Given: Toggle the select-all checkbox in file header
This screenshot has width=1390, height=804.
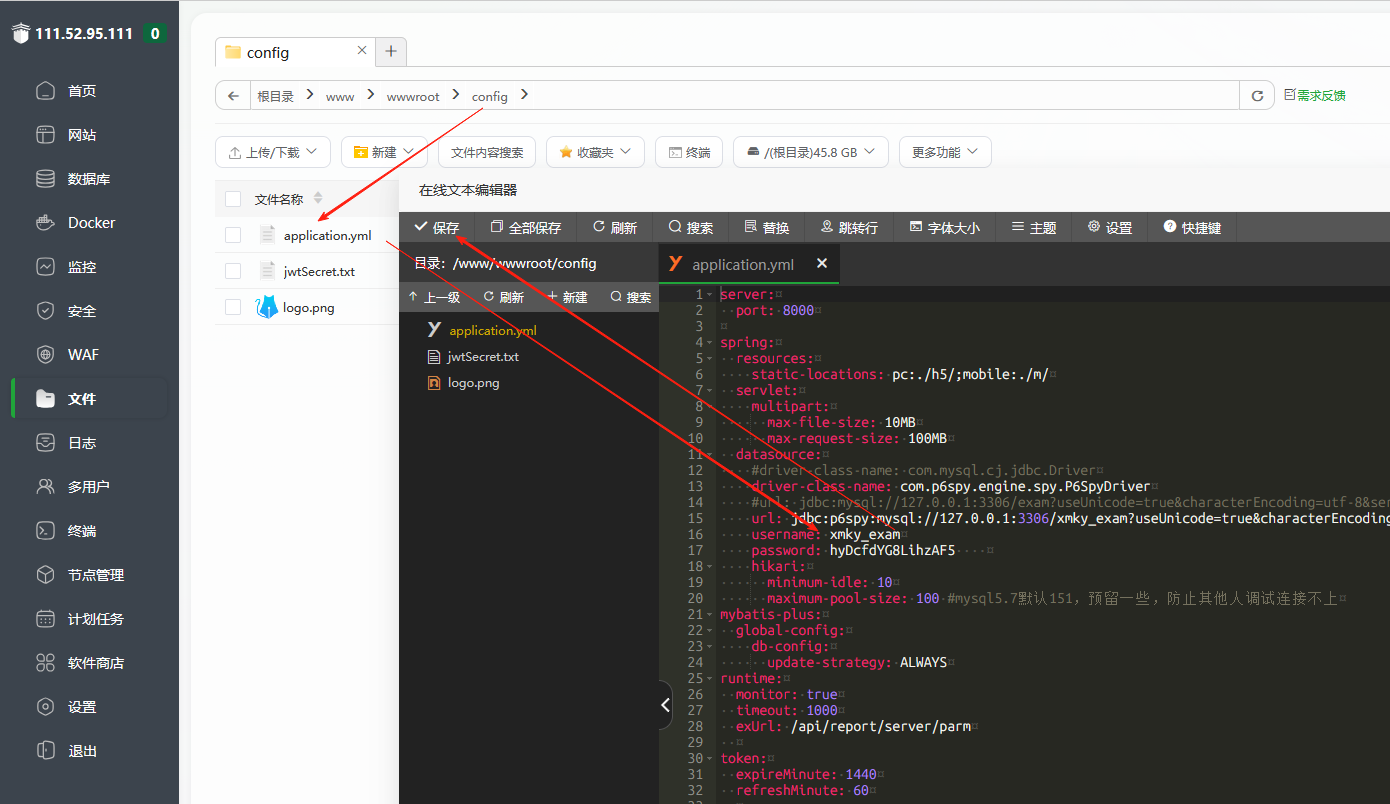Looking at the screenshot, I should pyautogui.click(x=233, y=199).
